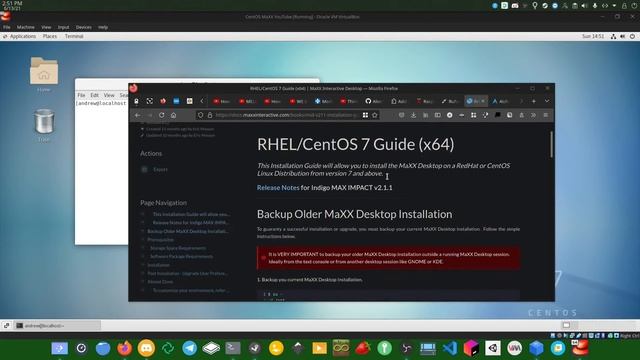Launch the JetBrains IDE from the dock
The width and height of the screenshot is (640, 360).
coord(471,348)
